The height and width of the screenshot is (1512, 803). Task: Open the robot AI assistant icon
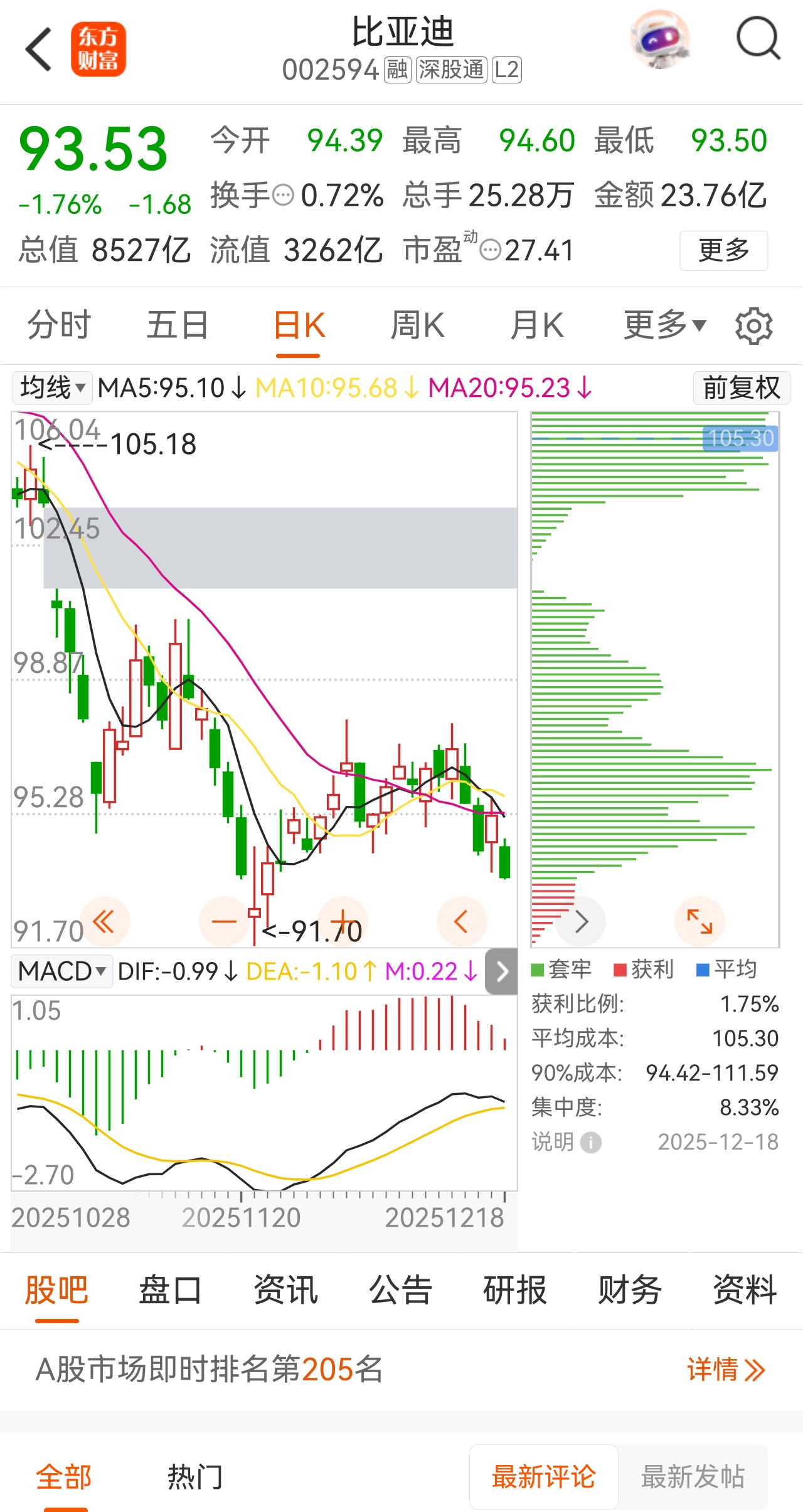pyautogui.click(x=660, y=39)
